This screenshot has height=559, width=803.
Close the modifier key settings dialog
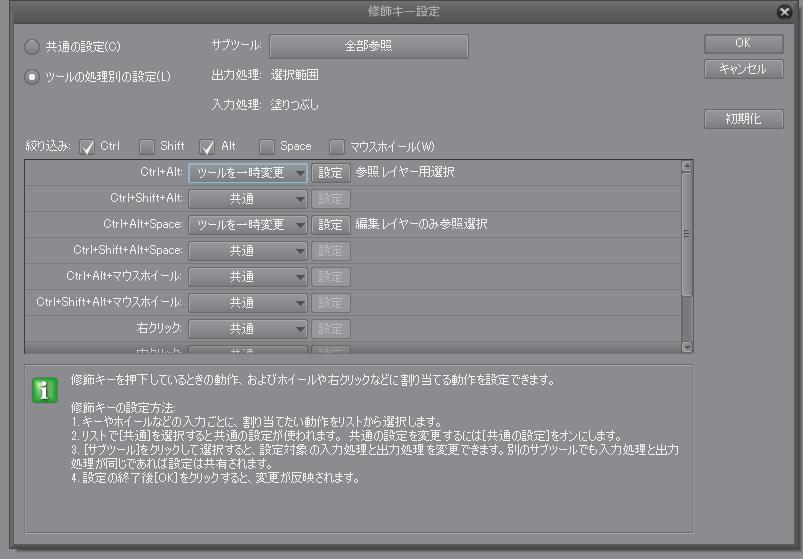[x=785, y=12]
